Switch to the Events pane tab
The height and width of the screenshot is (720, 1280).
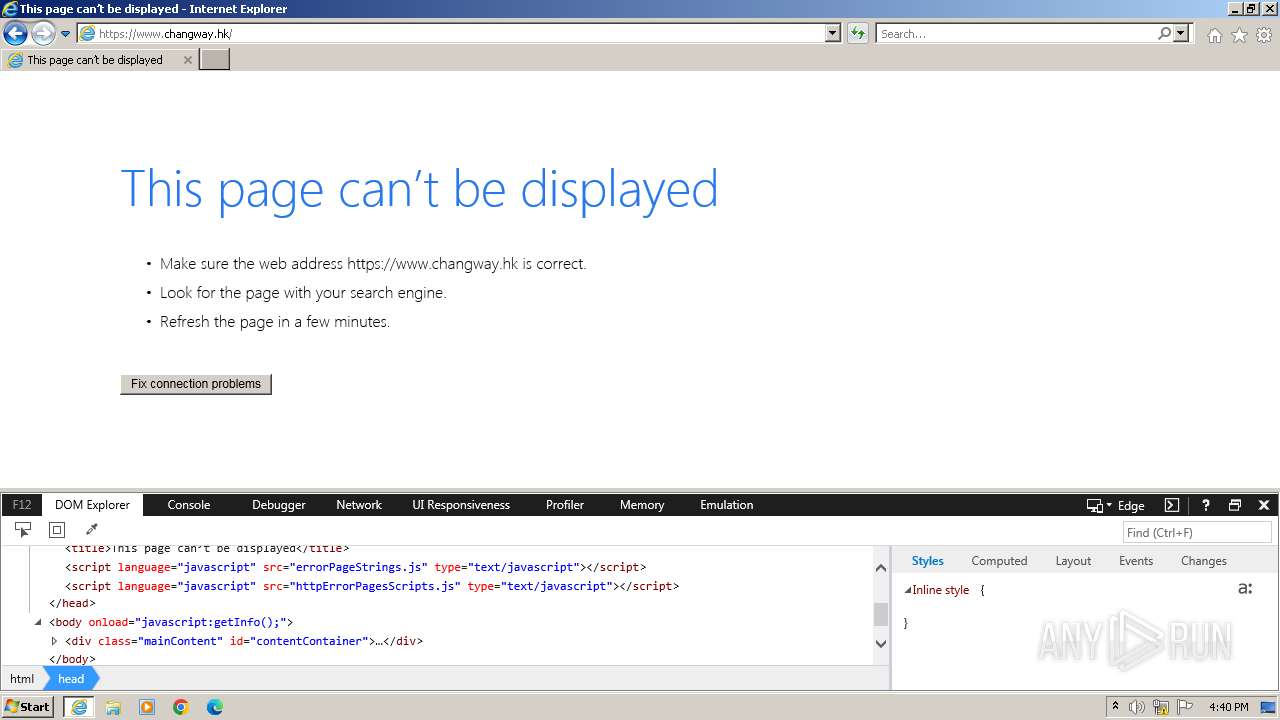[x=1136, y=561]
